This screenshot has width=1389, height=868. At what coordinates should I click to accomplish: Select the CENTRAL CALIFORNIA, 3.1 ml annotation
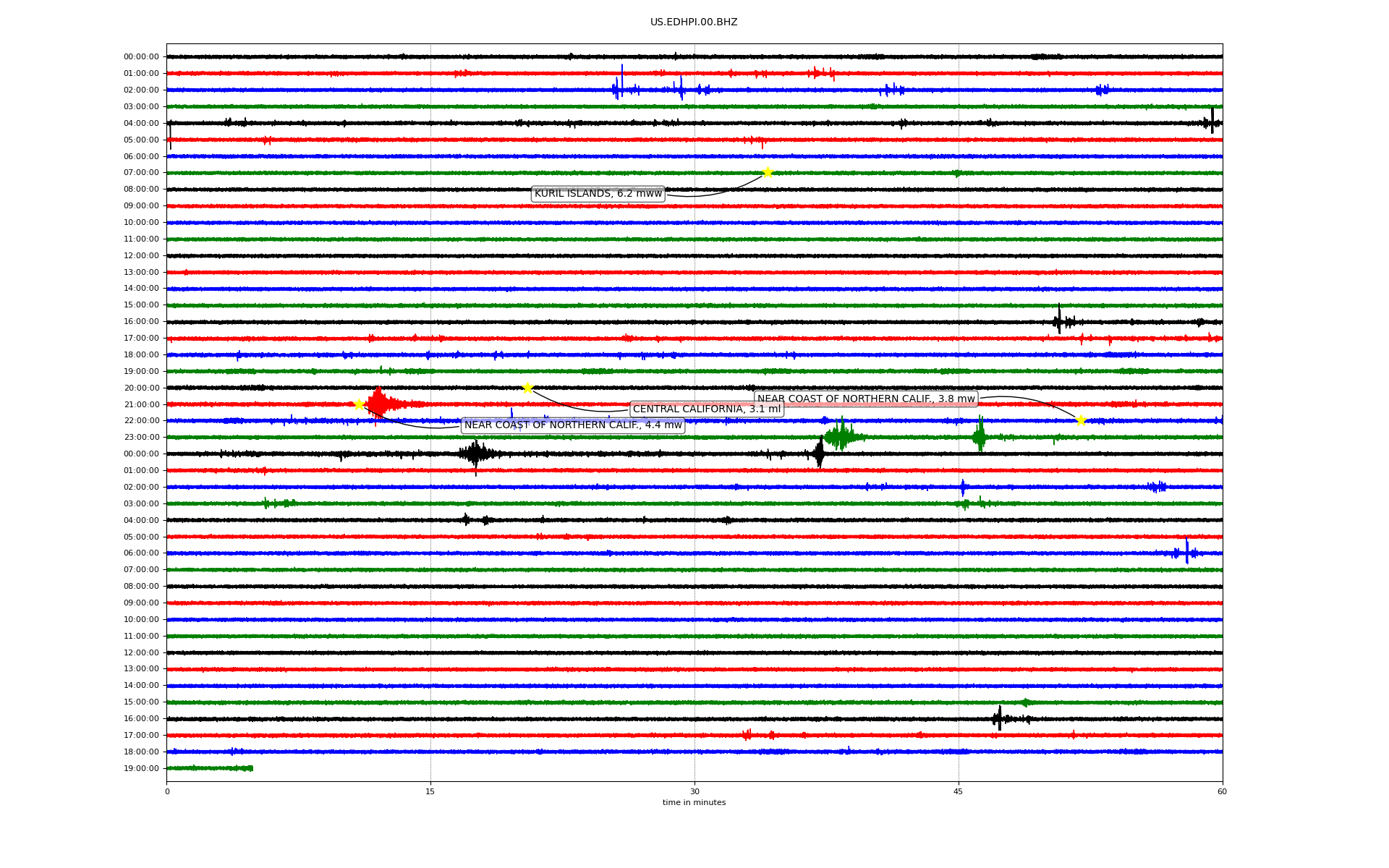click(707, 409)
